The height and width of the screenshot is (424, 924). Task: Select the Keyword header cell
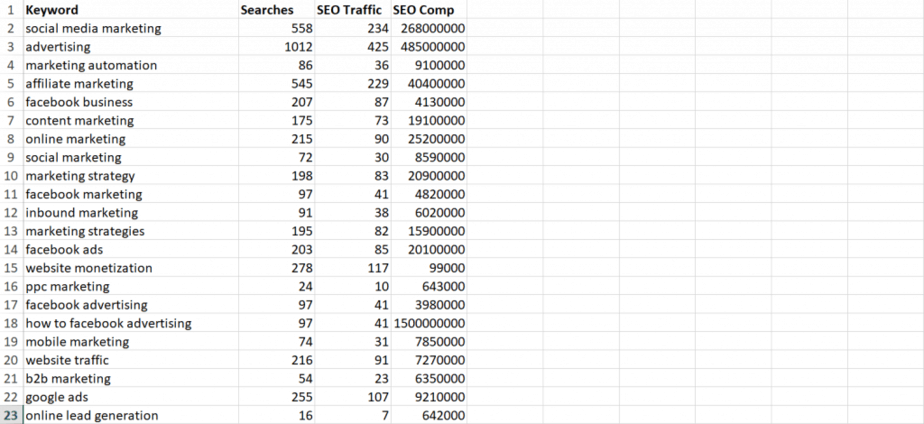pos(52,10)
